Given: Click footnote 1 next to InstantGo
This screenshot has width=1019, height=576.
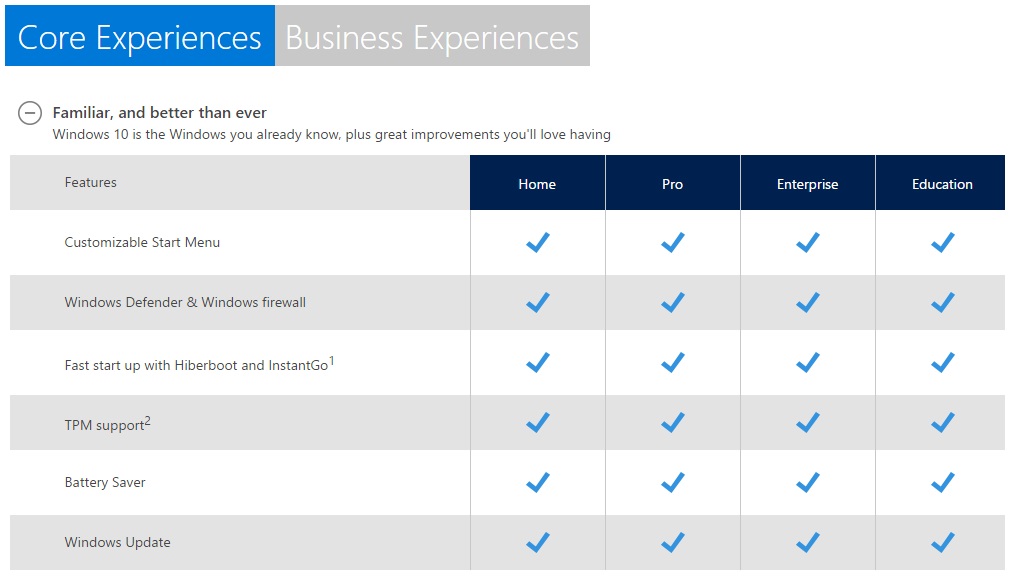Looking at the screenshot, I should click(331, 360).
